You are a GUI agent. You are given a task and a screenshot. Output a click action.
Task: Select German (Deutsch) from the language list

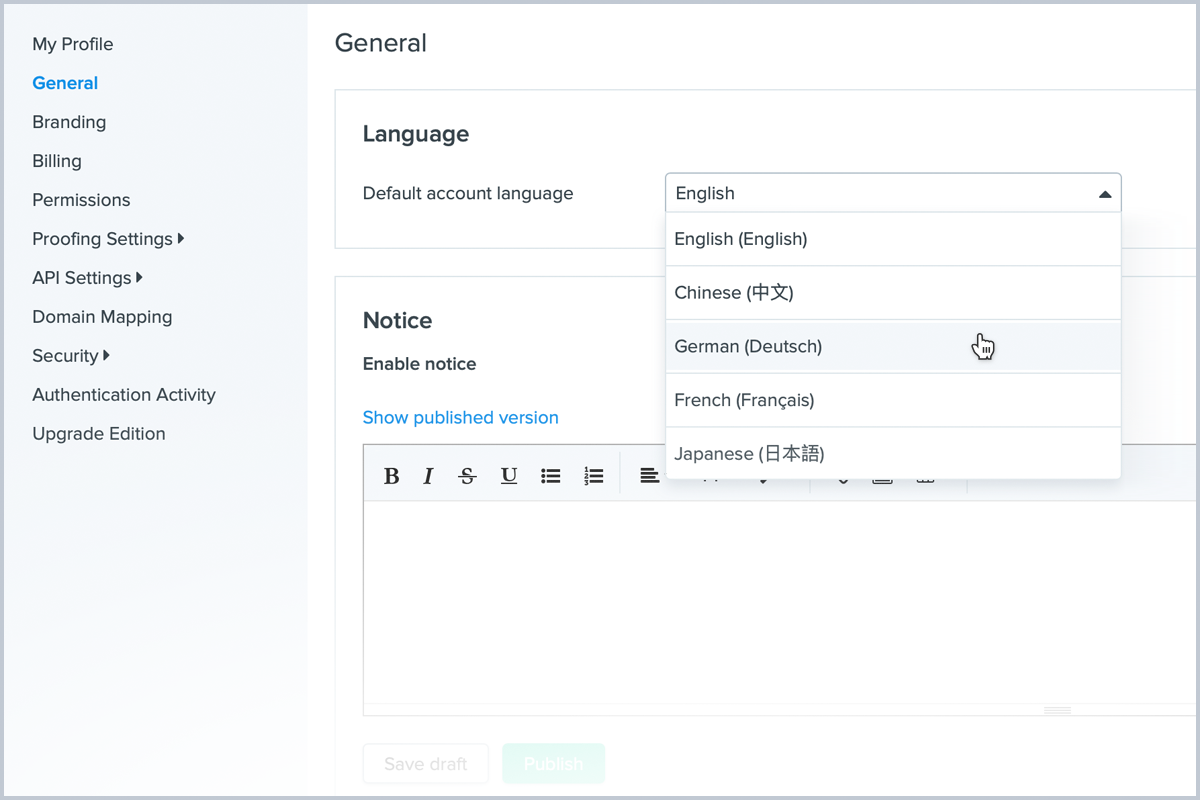748,347
